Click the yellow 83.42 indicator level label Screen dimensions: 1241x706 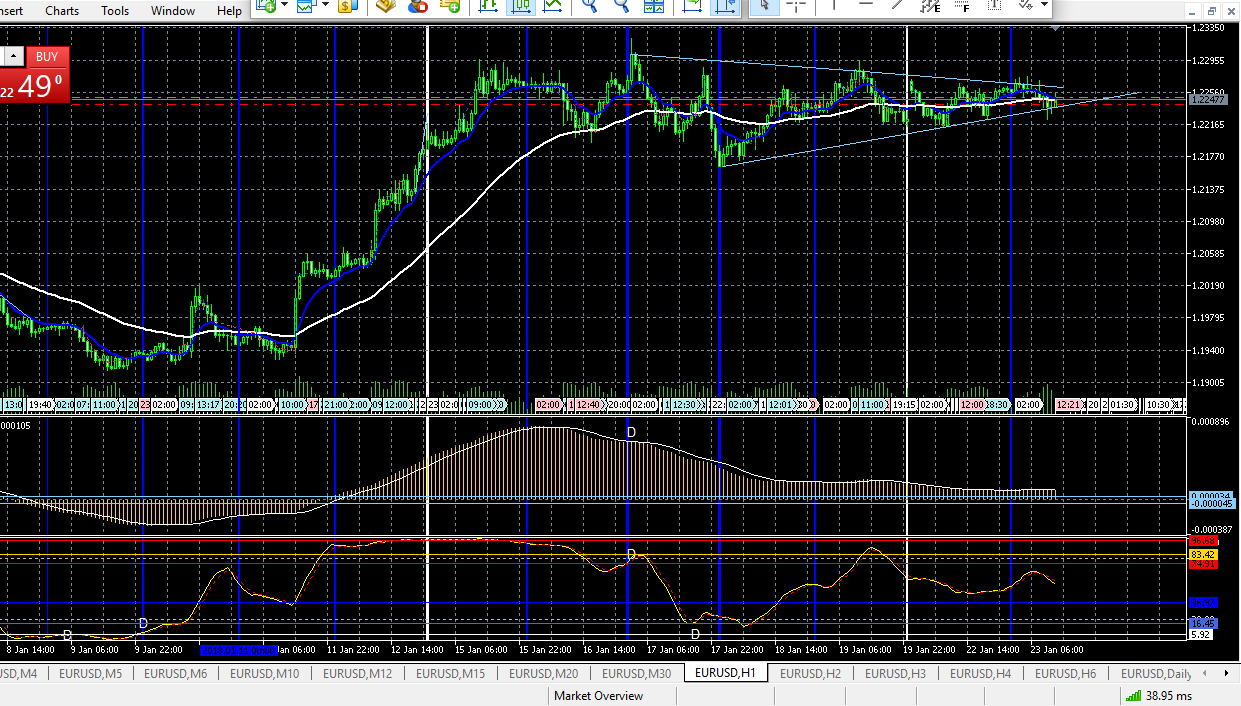click(x=1202, y=554)
